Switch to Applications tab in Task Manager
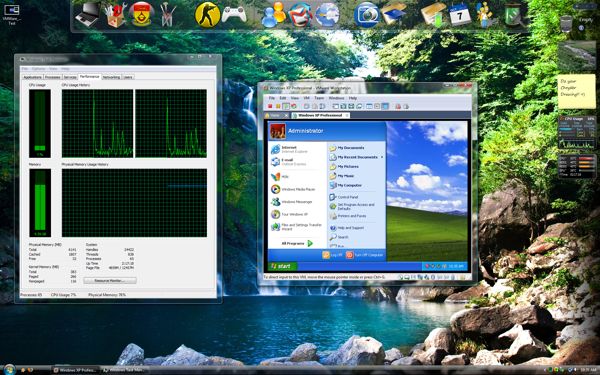 [x=33, y=77]
